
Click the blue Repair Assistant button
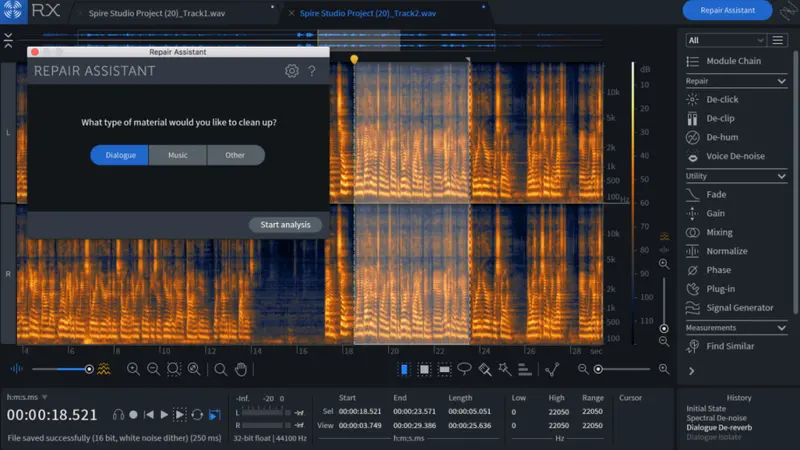click(727, 10)
